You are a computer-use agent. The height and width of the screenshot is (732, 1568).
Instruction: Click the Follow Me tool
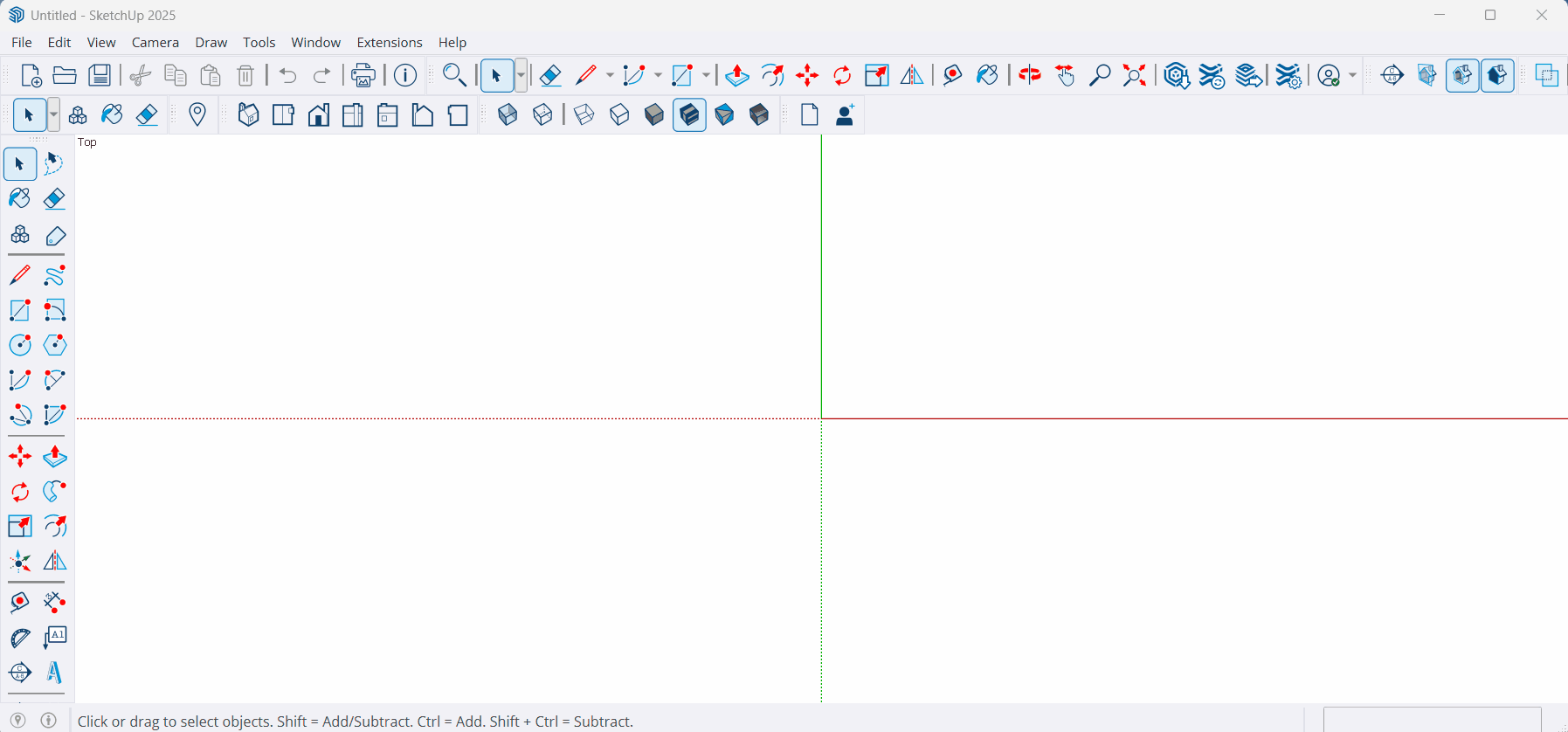point(54,491)
